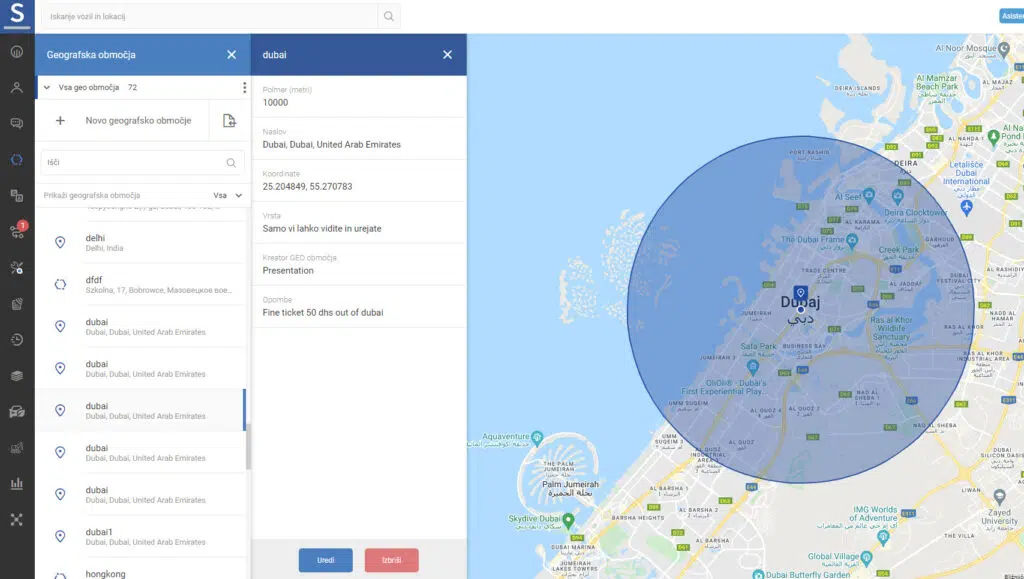Click the Al Noor Mosque map marker

click(x=1004, y=48)
